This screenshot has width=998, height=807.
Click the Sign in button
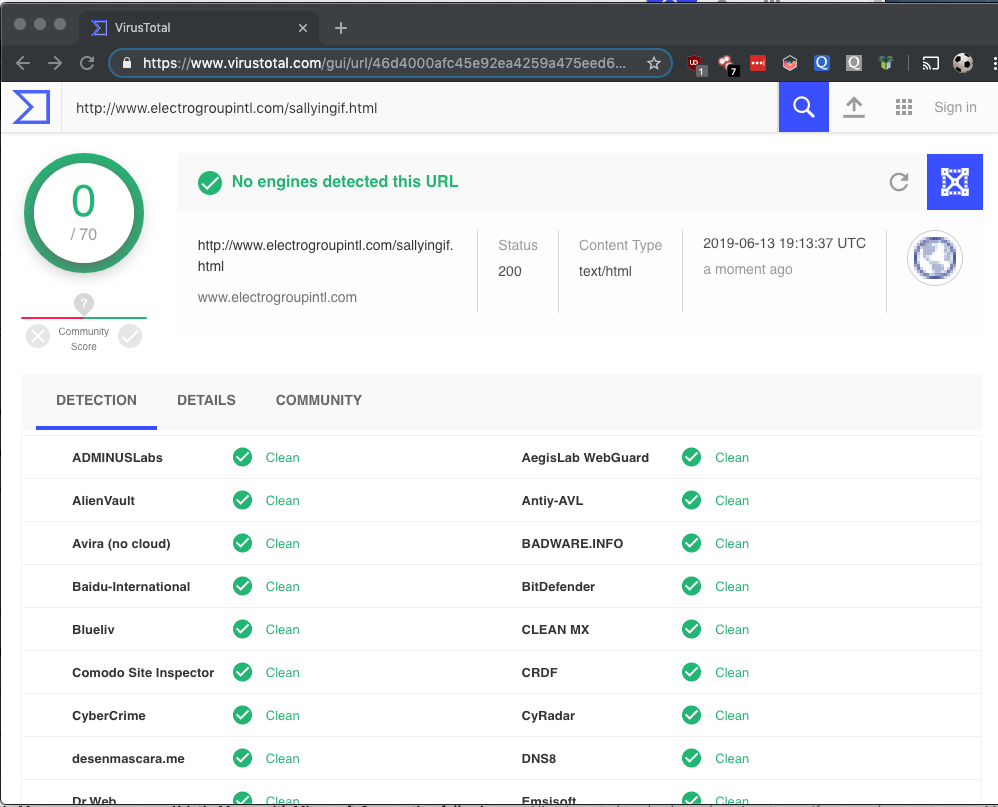coord(954,106)
